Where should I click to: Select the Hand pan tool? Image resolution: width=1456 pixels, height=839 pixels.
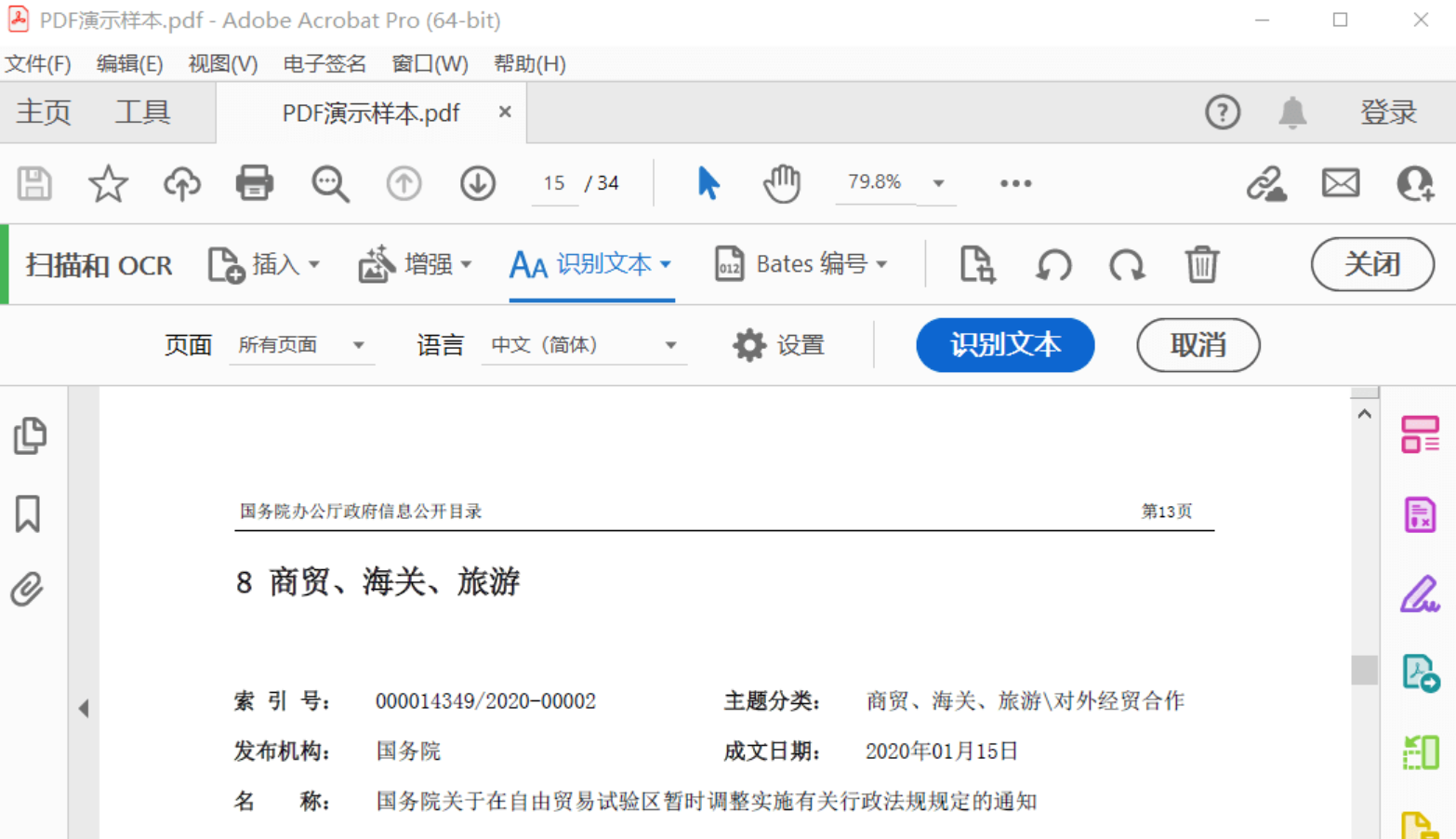tap(782, 183)
